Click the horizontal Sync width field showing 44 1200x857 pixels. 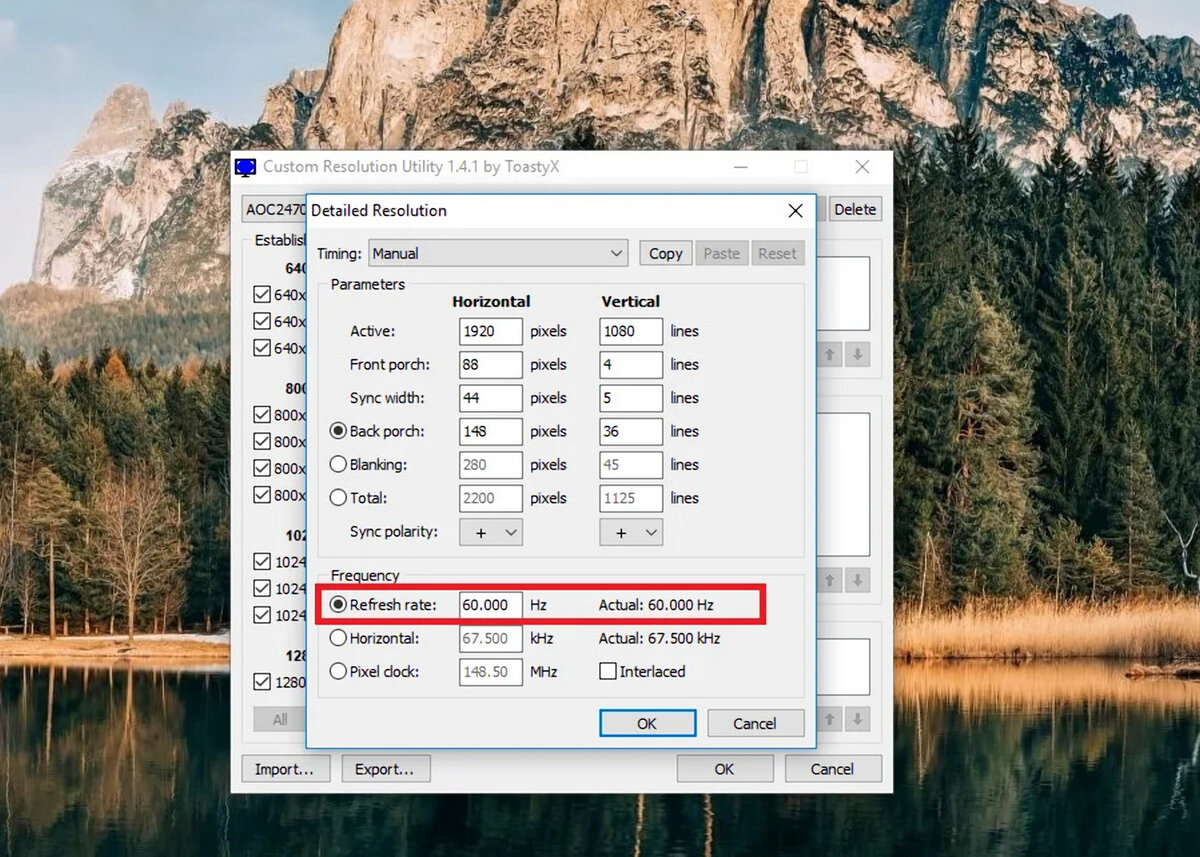click(x=491, y=398)
